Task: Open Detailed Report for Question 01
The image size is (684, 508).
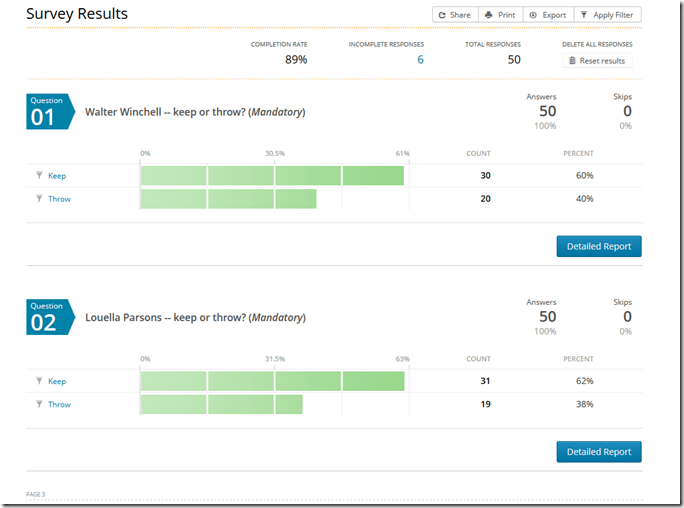Action: pos(598,246)
